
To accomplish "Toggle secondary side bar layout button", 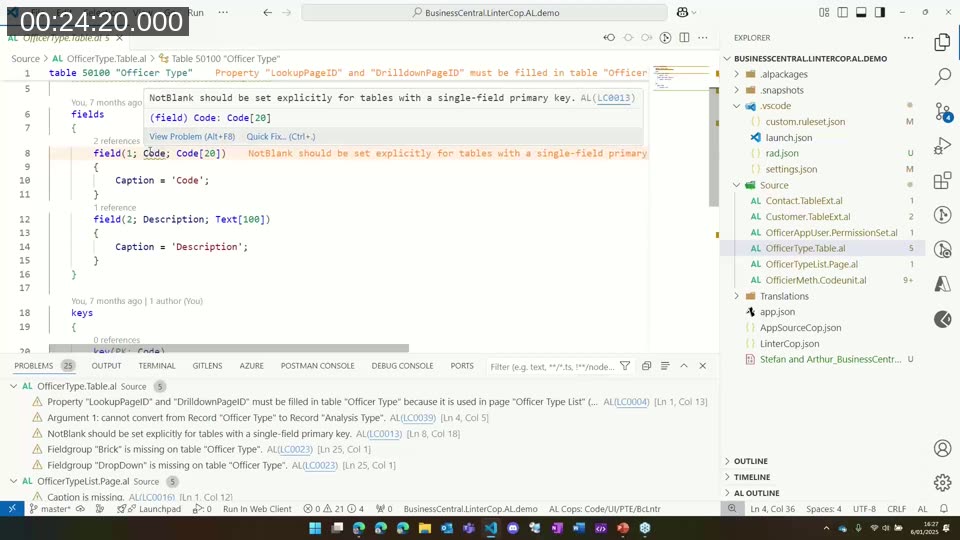I will [880, 12].
